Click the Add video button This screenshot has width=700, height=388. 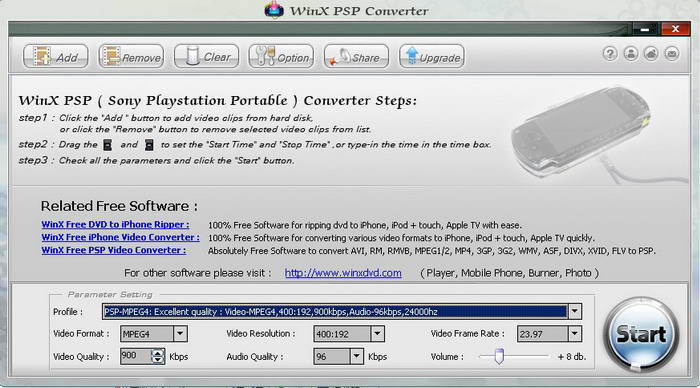[x=55, y=57]
